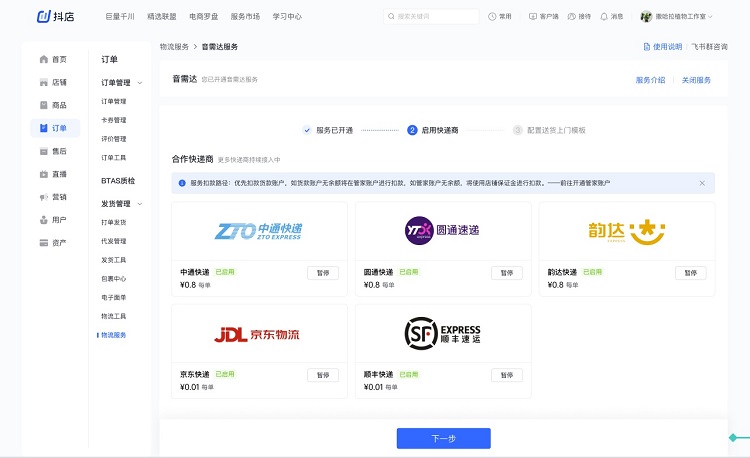Image resolution: width=750 pixels, height=458 pixels.
Task: Collapse the 订单管理 section
Action: tap(140, 83)
